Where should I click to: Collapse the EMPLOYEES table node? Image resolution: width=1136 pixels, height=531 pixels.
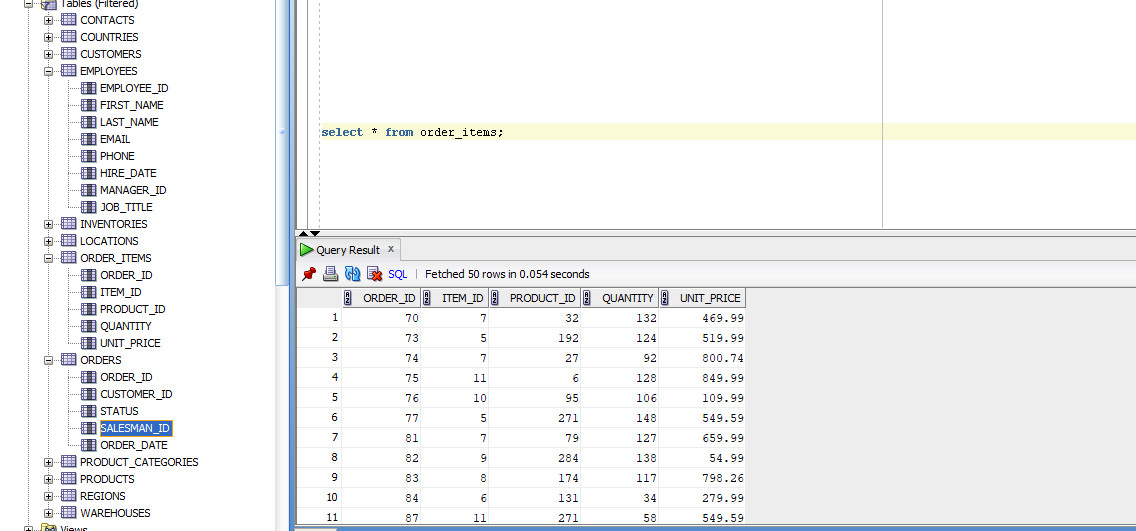click(48, 71)
